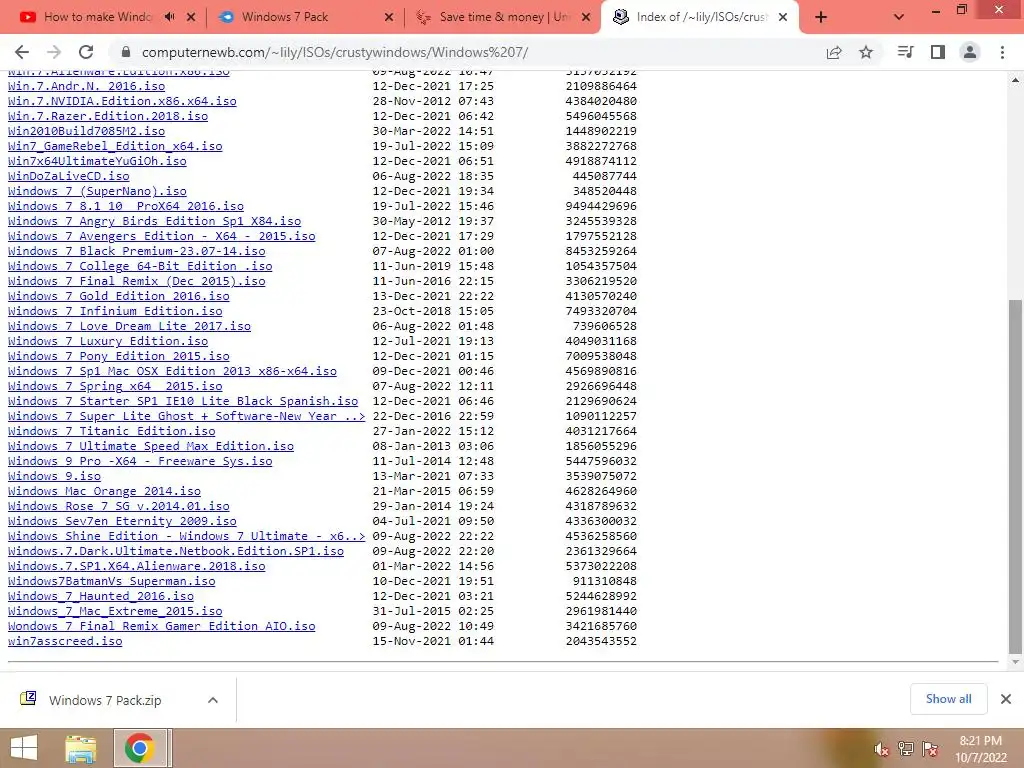Image resolution: width=1024 pixels, height=768 pixels.
Task: Click the address bar URL
Action: [x=334, y=52]
